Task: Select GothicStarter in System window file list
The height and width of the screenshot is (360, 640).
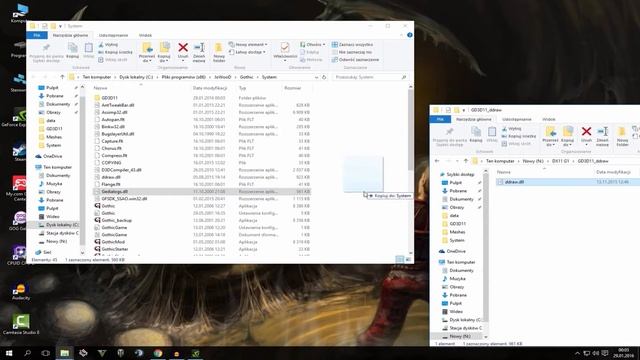Action: 115,249
